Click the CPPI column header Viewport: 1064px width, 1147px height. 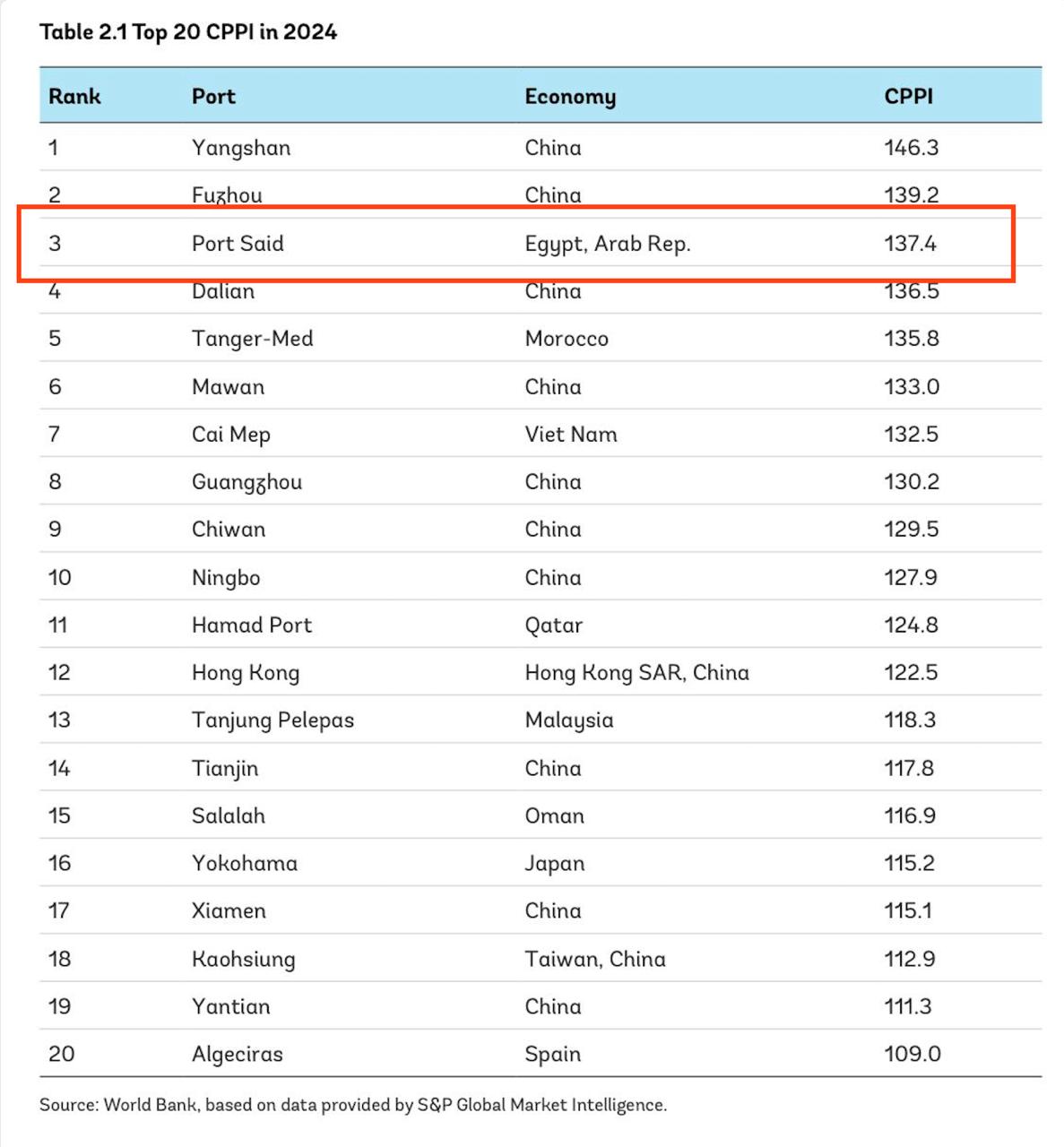click(908, 97)
